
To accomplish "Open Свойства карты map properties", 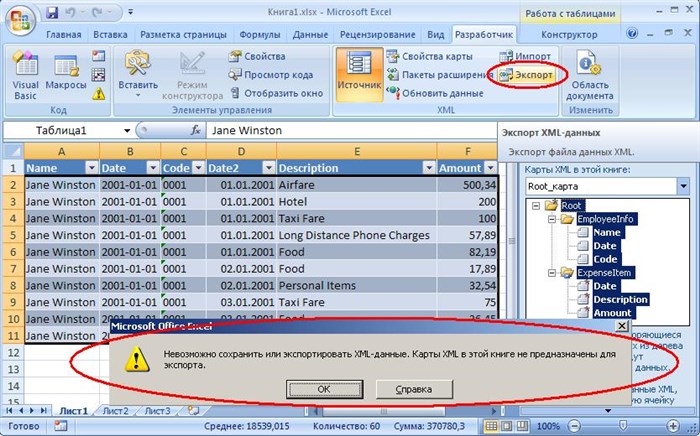I will pos(429,56).
